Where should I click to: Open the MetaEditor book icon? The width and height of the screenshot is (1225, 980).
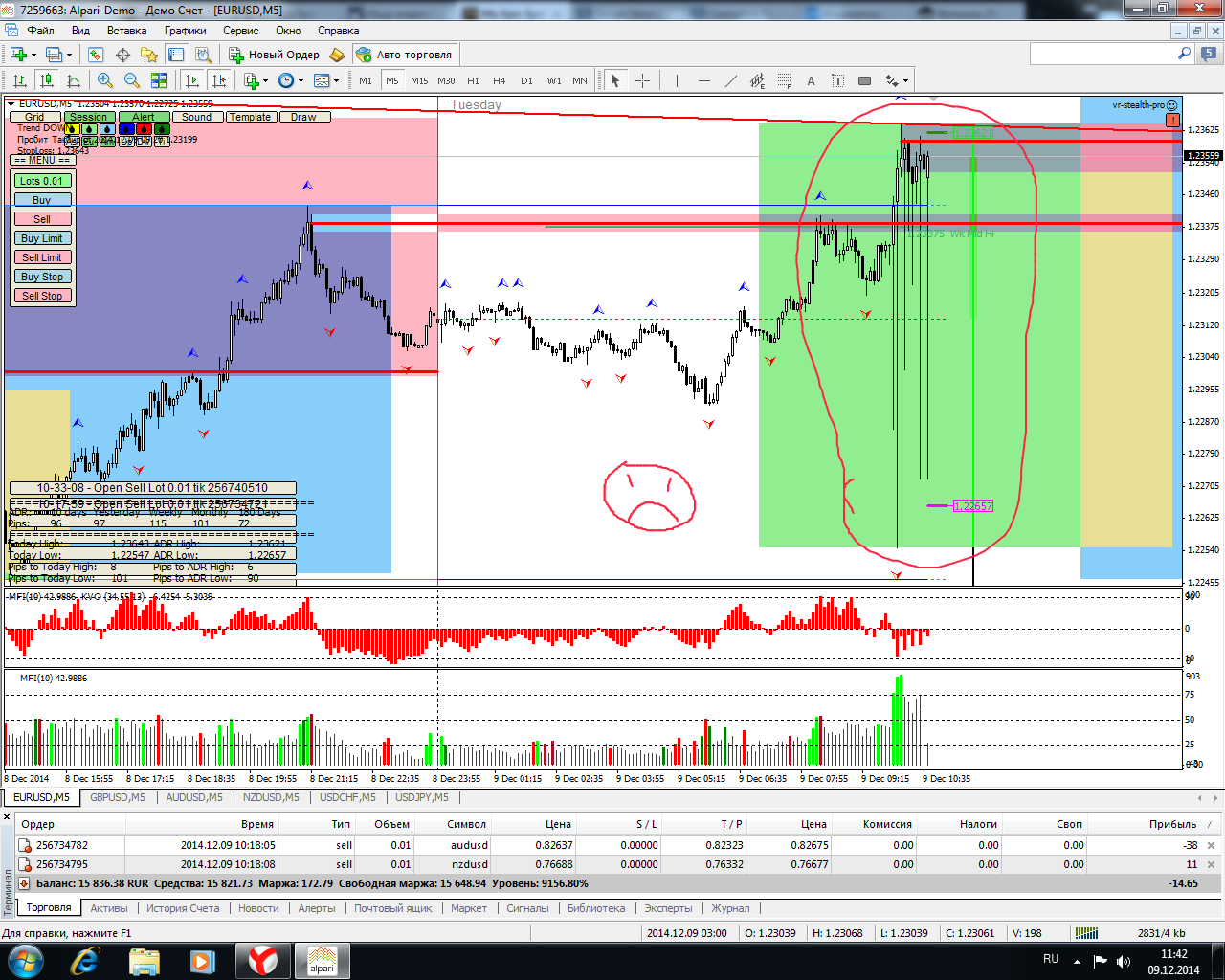click(337, 55)
